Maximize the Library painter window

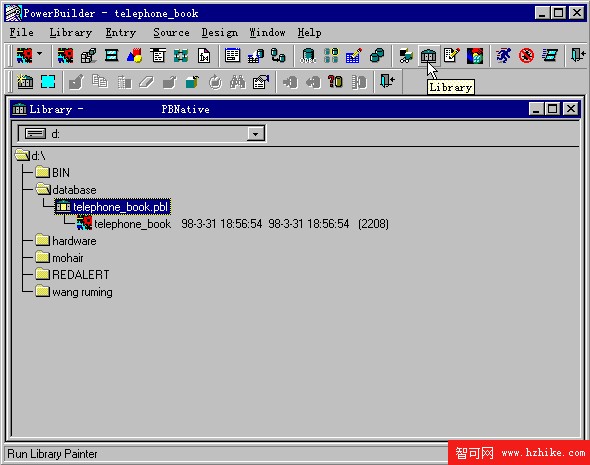(x=552, y=109)
